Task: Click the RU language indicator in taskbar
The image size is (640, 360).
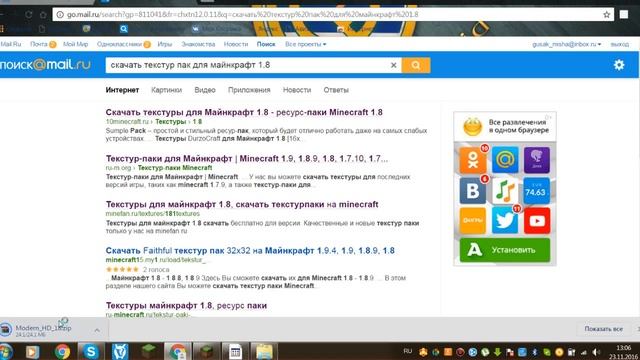Action: (x=407, y=351)
